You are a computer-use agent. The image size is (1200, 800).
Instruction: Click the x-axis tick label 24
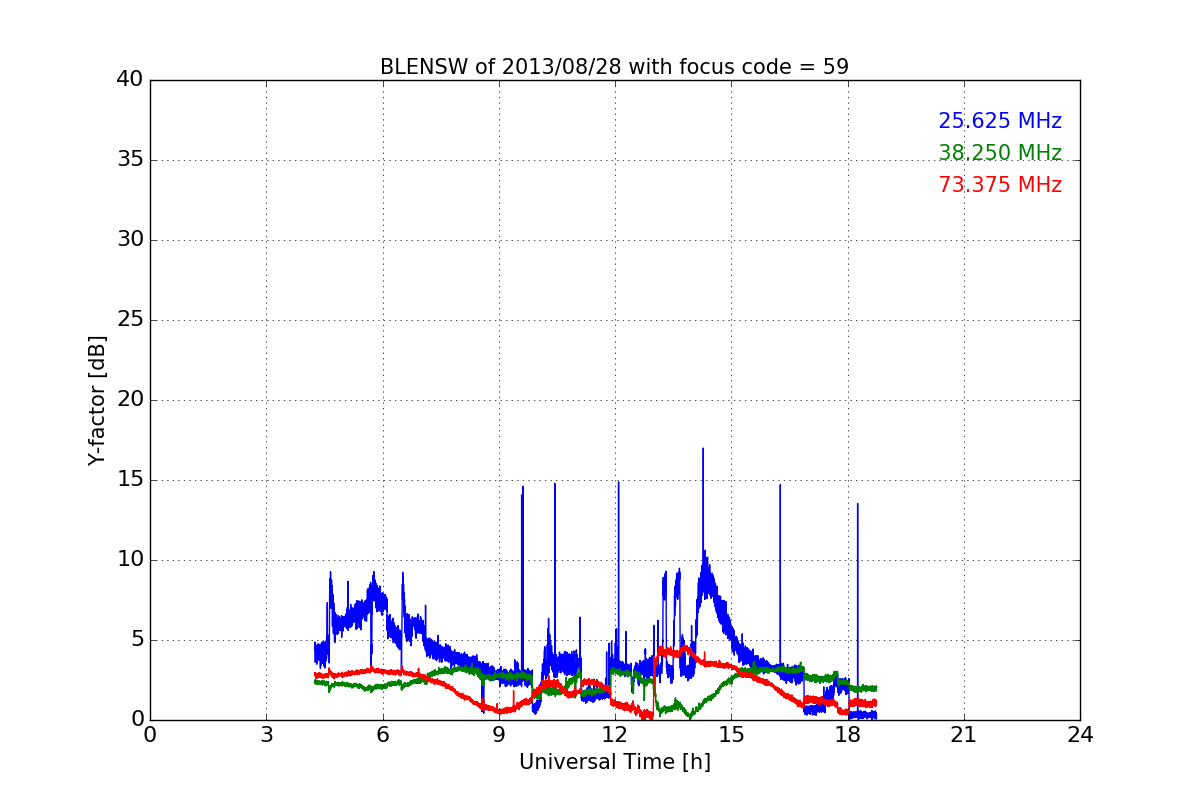[1080, 735]
